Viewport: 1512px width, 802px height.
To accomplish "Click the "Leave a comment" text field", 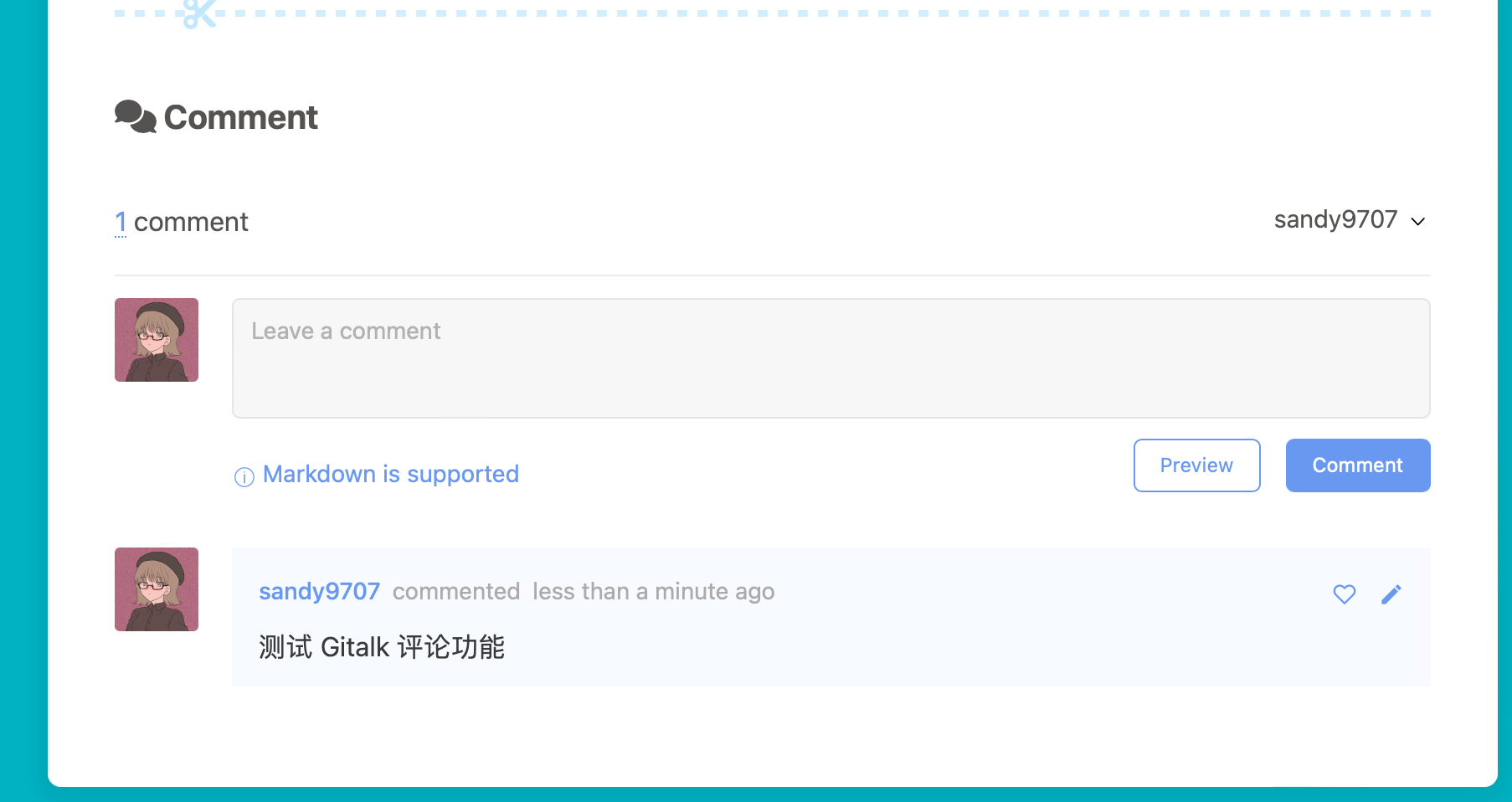I will (831, 357).
